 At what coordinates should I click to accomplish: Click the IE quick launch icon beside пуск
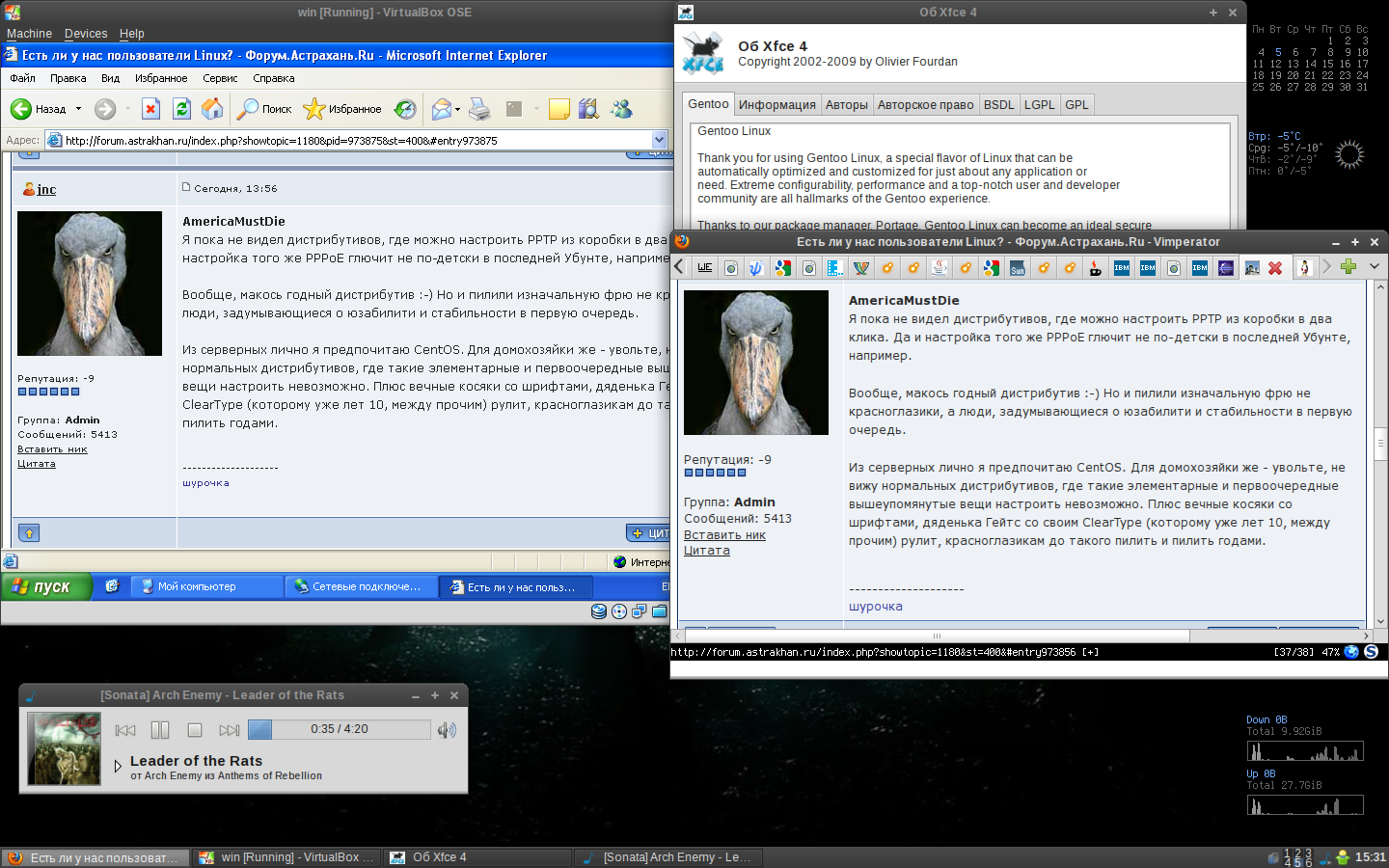[112, 585]
